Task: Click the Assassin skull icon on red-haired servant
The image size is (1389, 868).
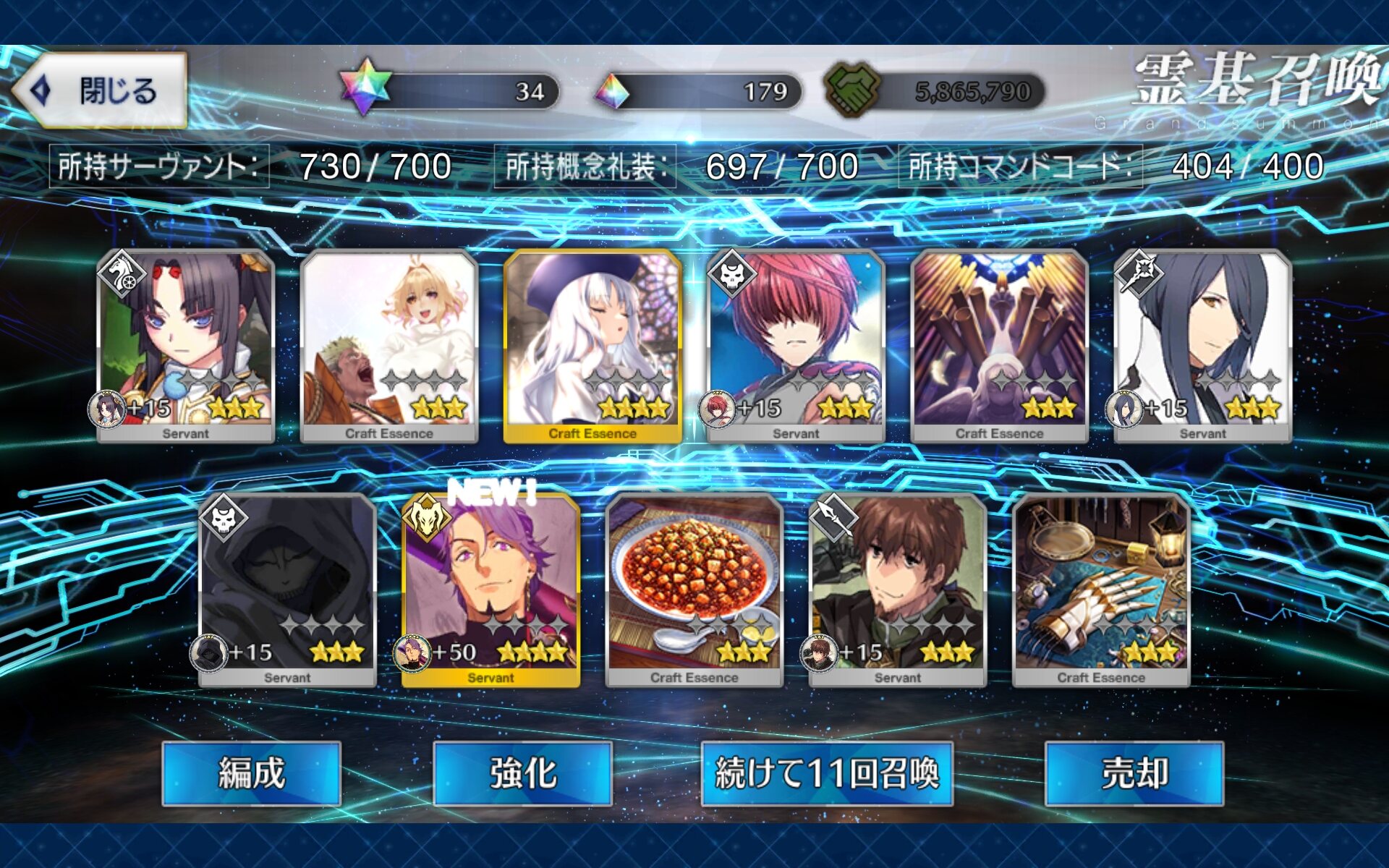Action: click(x=732, y=273)
